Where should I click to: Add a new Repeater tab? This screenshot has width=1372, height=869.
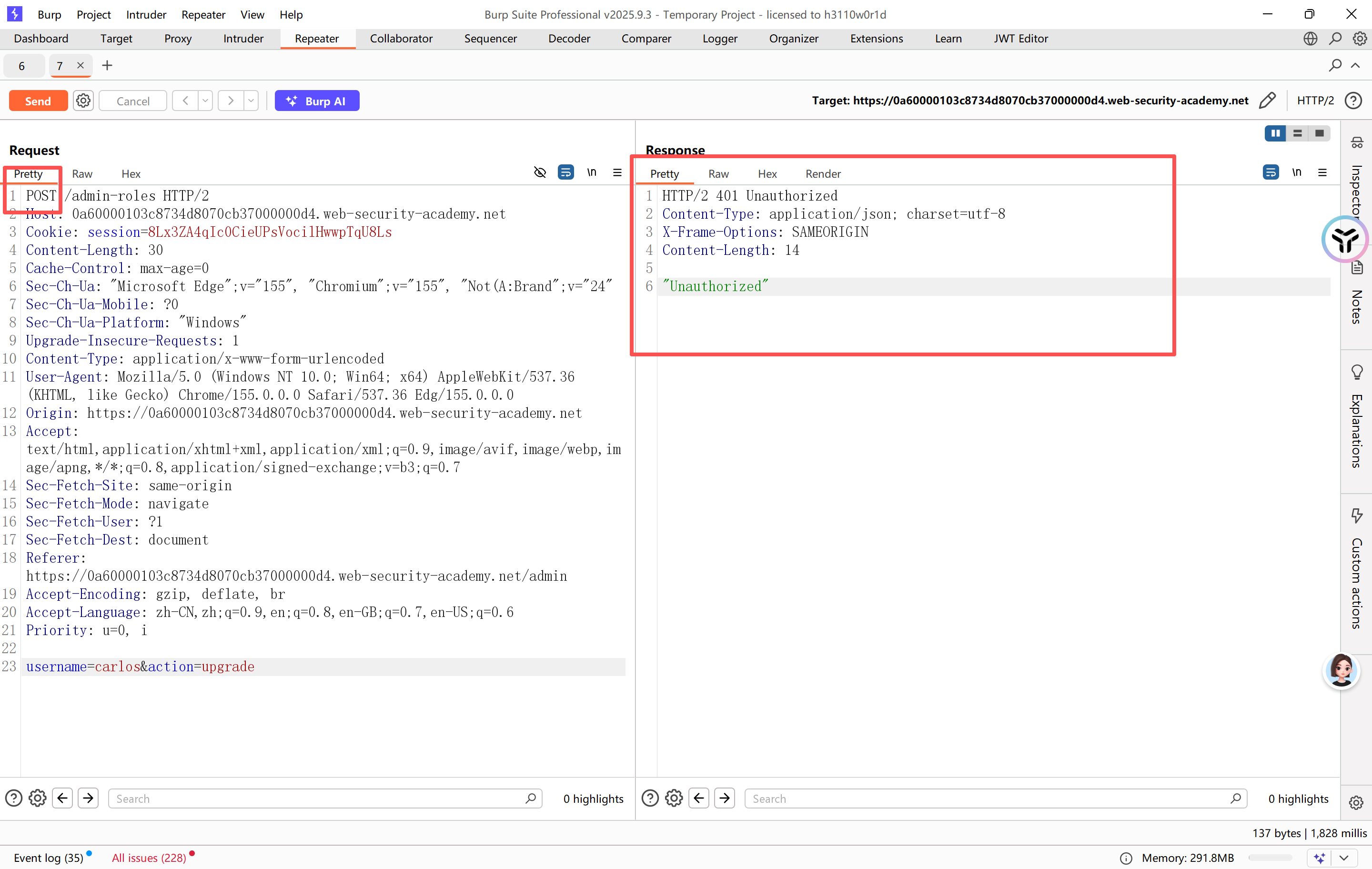coord(107,66)
